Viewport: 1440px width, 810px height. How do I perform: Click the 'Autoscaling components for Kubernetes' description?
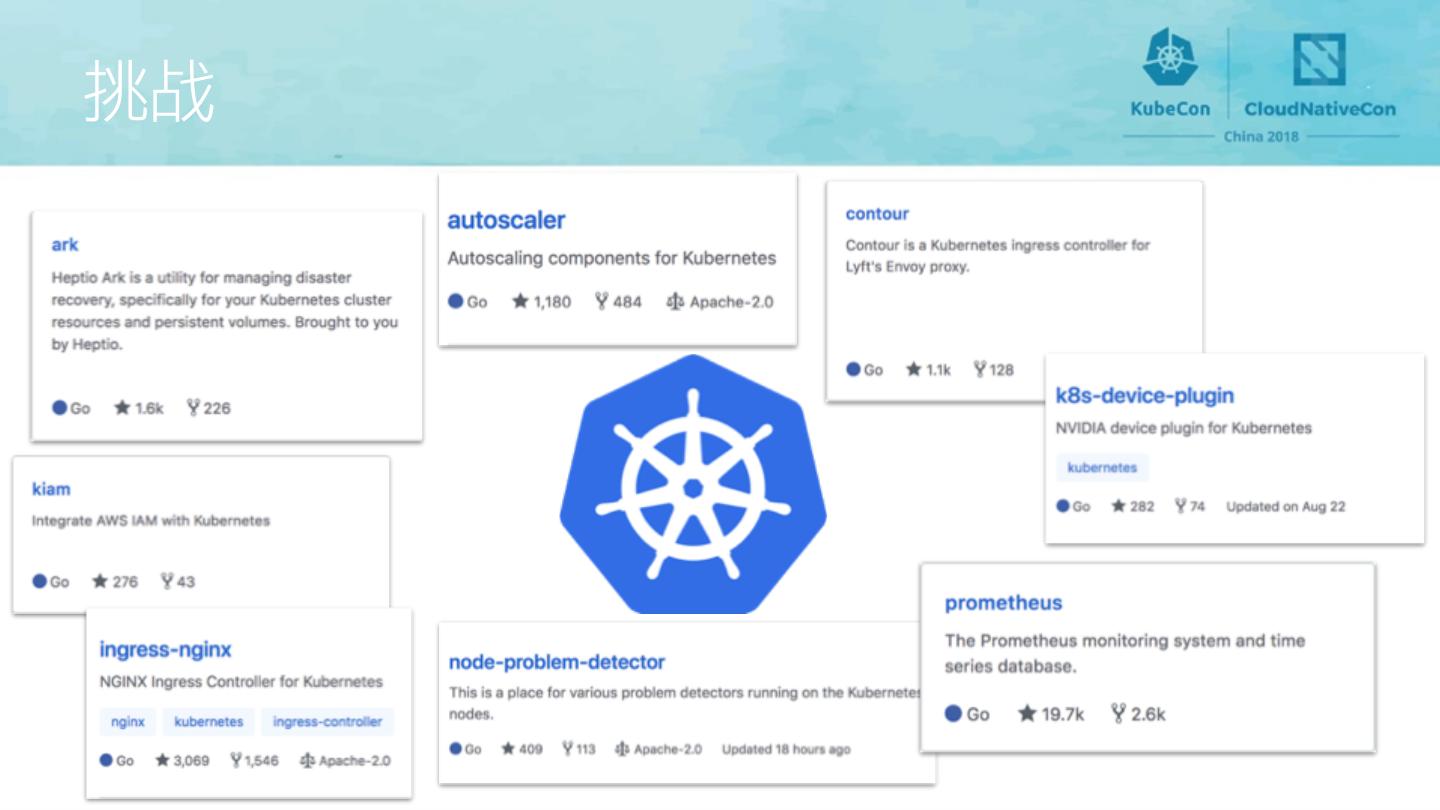click(x=612, y=258)
